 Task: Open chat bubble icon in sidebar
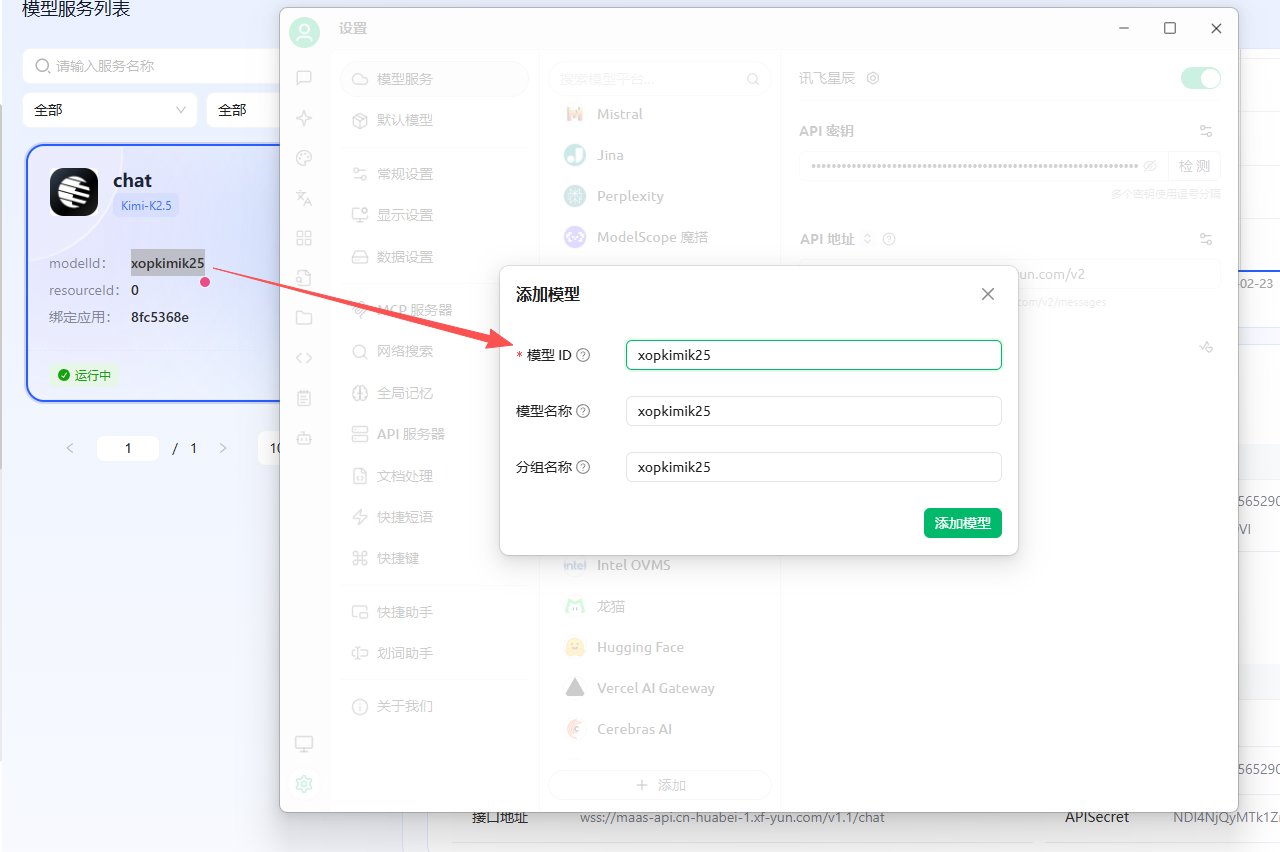pos(304,78)
